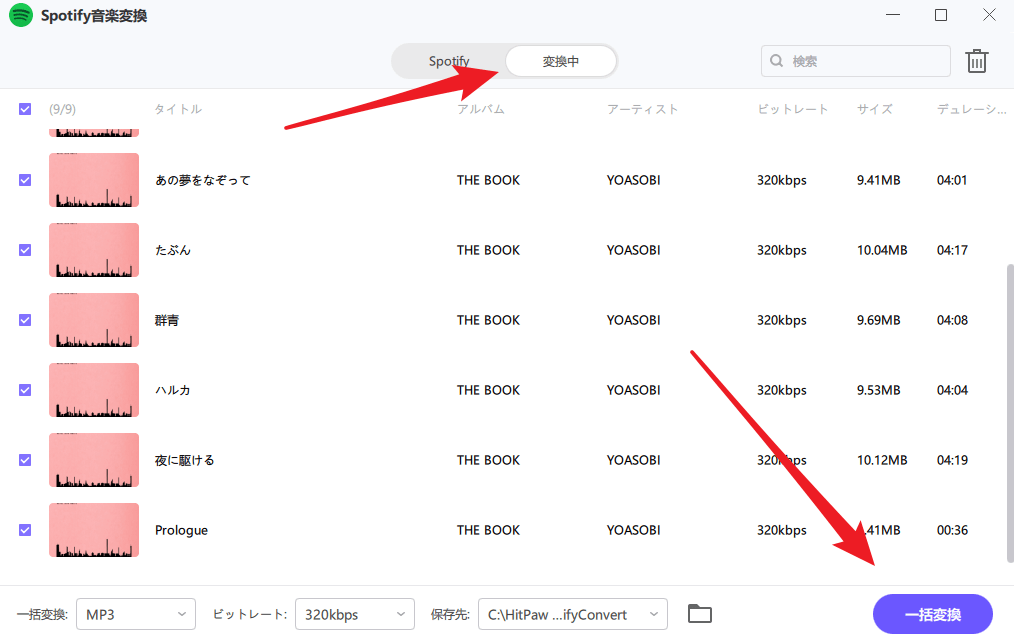
Task: Toggle the select-all (9/9) checkbox
Action: coord(25,109)
